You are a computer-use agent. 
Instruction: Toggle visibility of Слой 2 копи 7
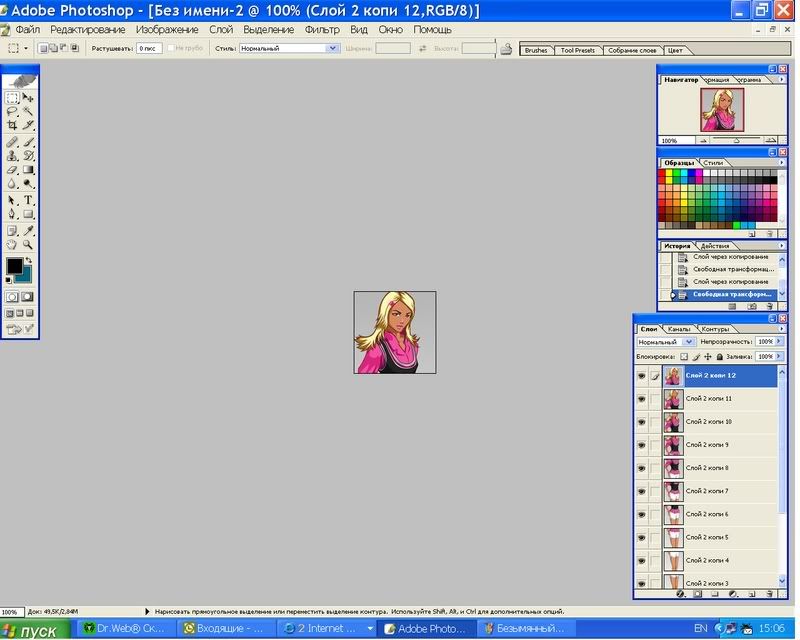(x=642, y=491)
